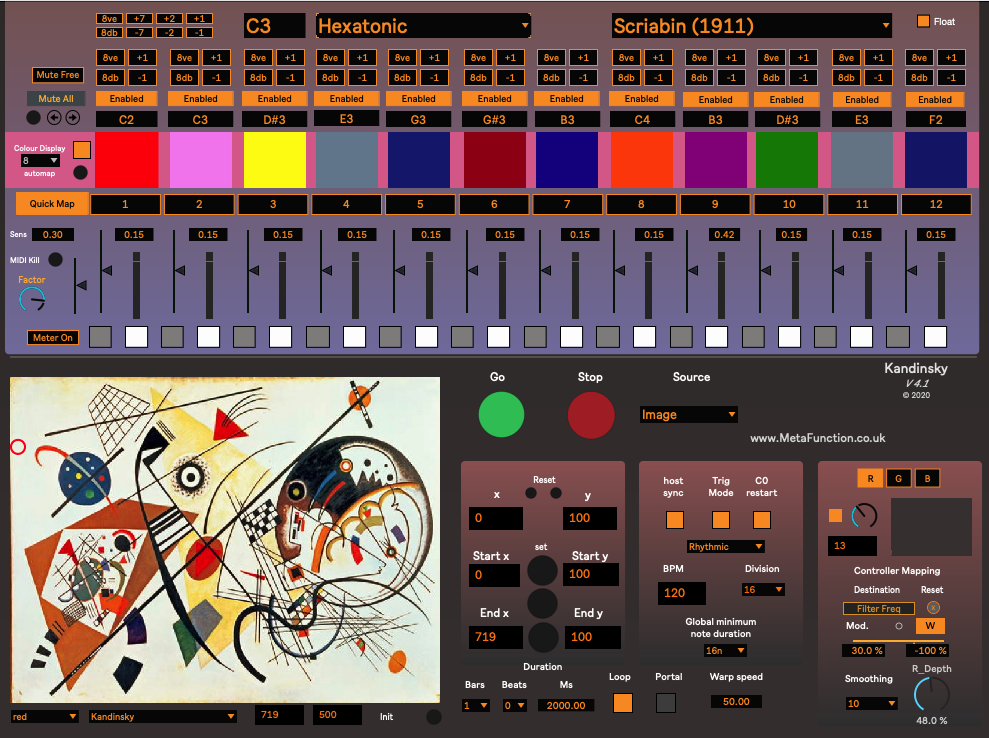Start playback with the green Go button
This screenshot has height=738, width=989.
click(x=501, y=414)
